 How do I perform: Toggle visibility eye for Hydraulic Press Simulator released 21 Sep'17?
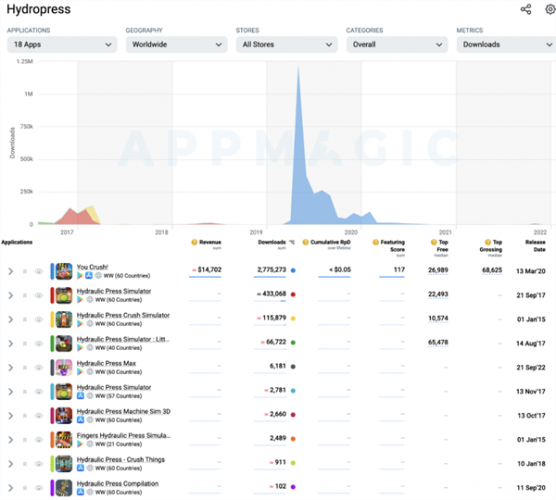(39, 295)
